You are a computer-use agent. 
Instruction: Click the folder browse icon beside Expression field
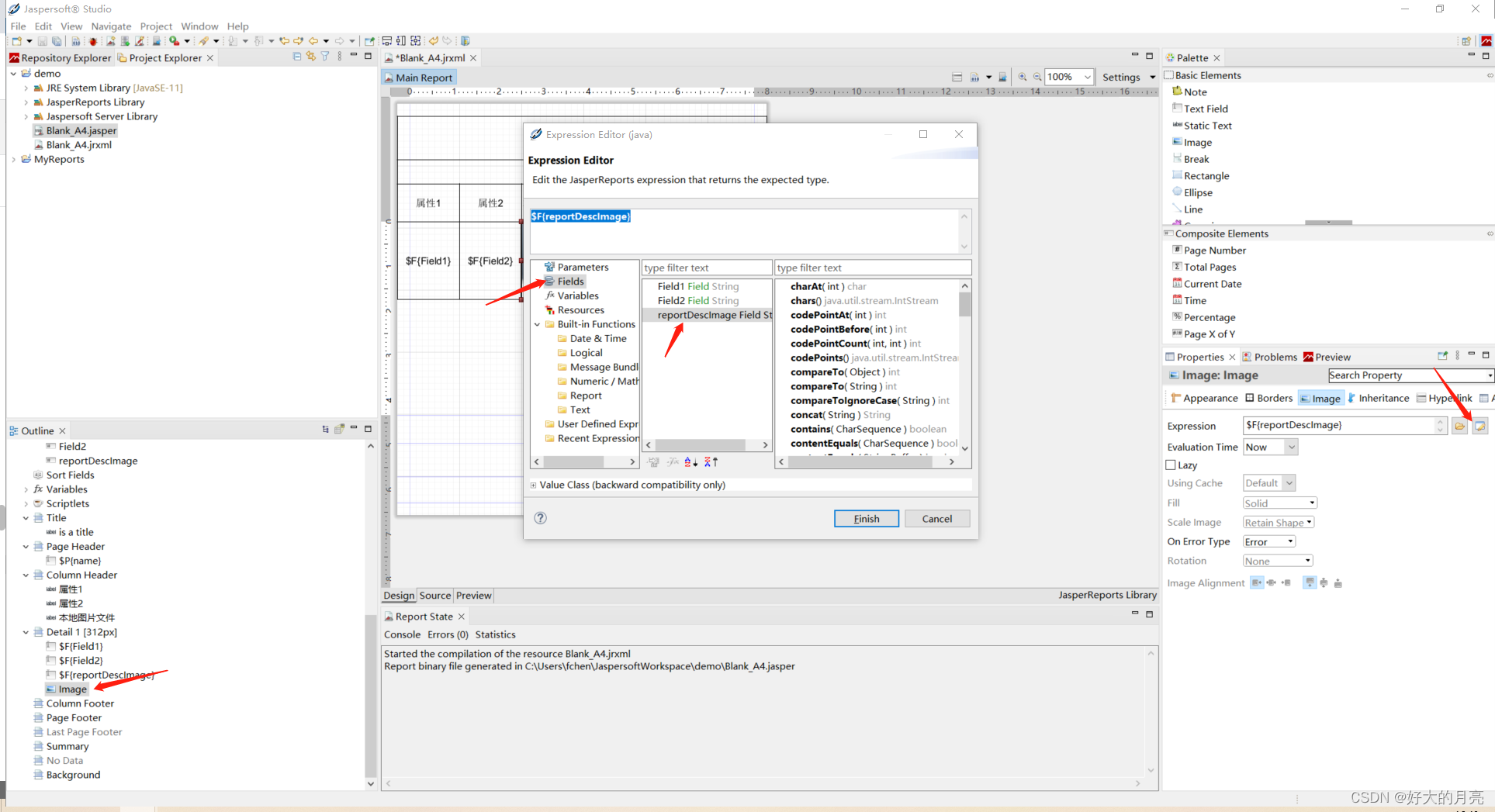1459,426
